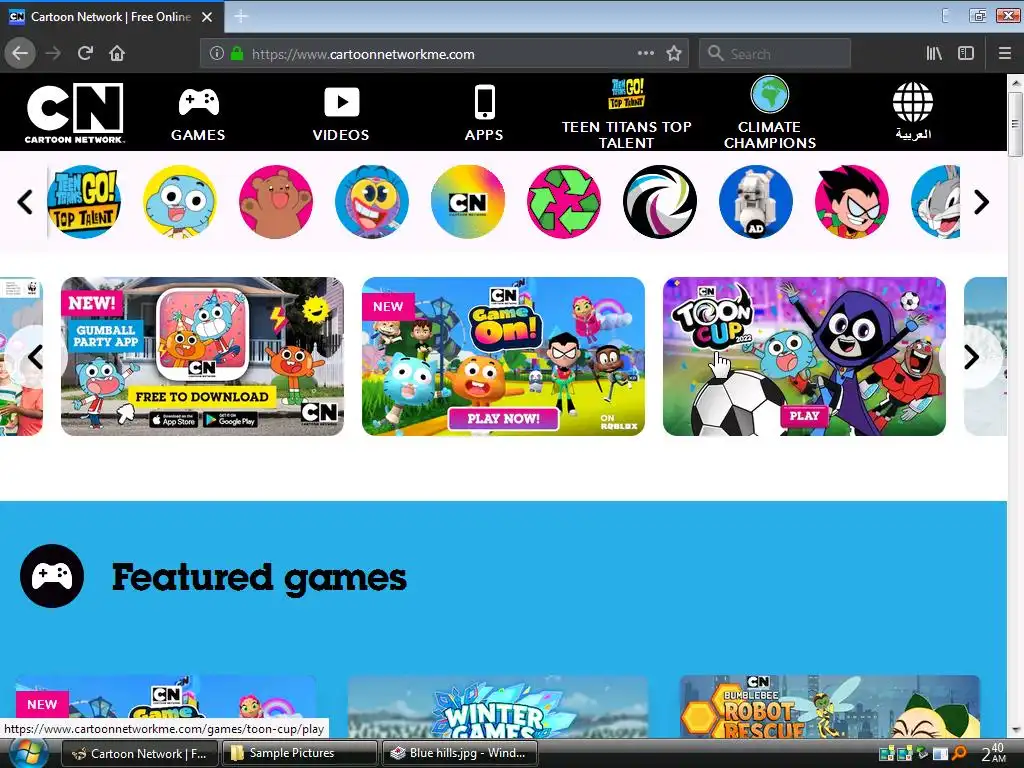Open Bumblebee Robot Rescue featured game
The width and height of the screenshot is (1024, 768).
click(x=830, y=708)
